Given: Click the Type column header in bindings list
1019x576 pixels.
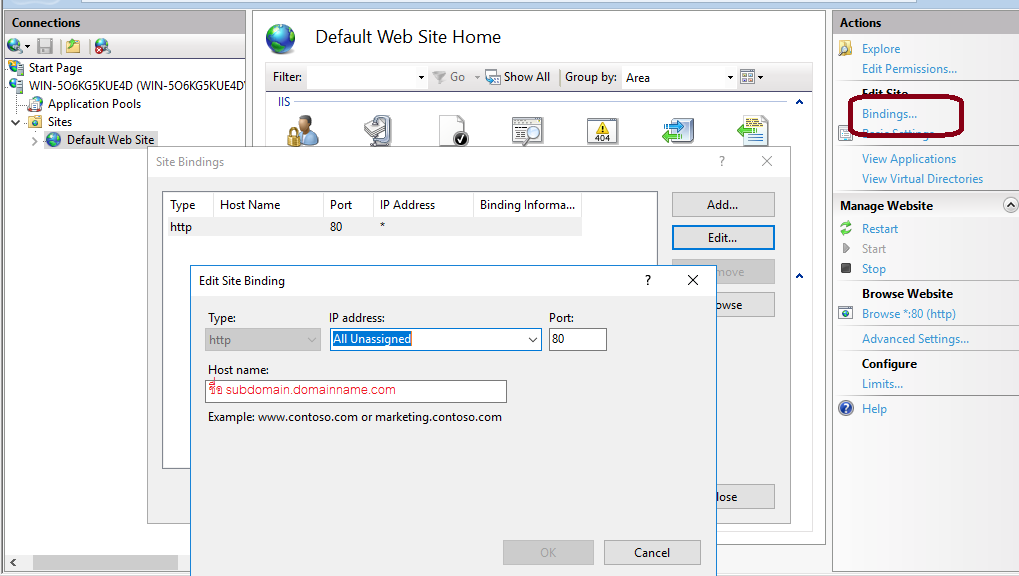Looking at the screenshot, I should tap(188, 205).
